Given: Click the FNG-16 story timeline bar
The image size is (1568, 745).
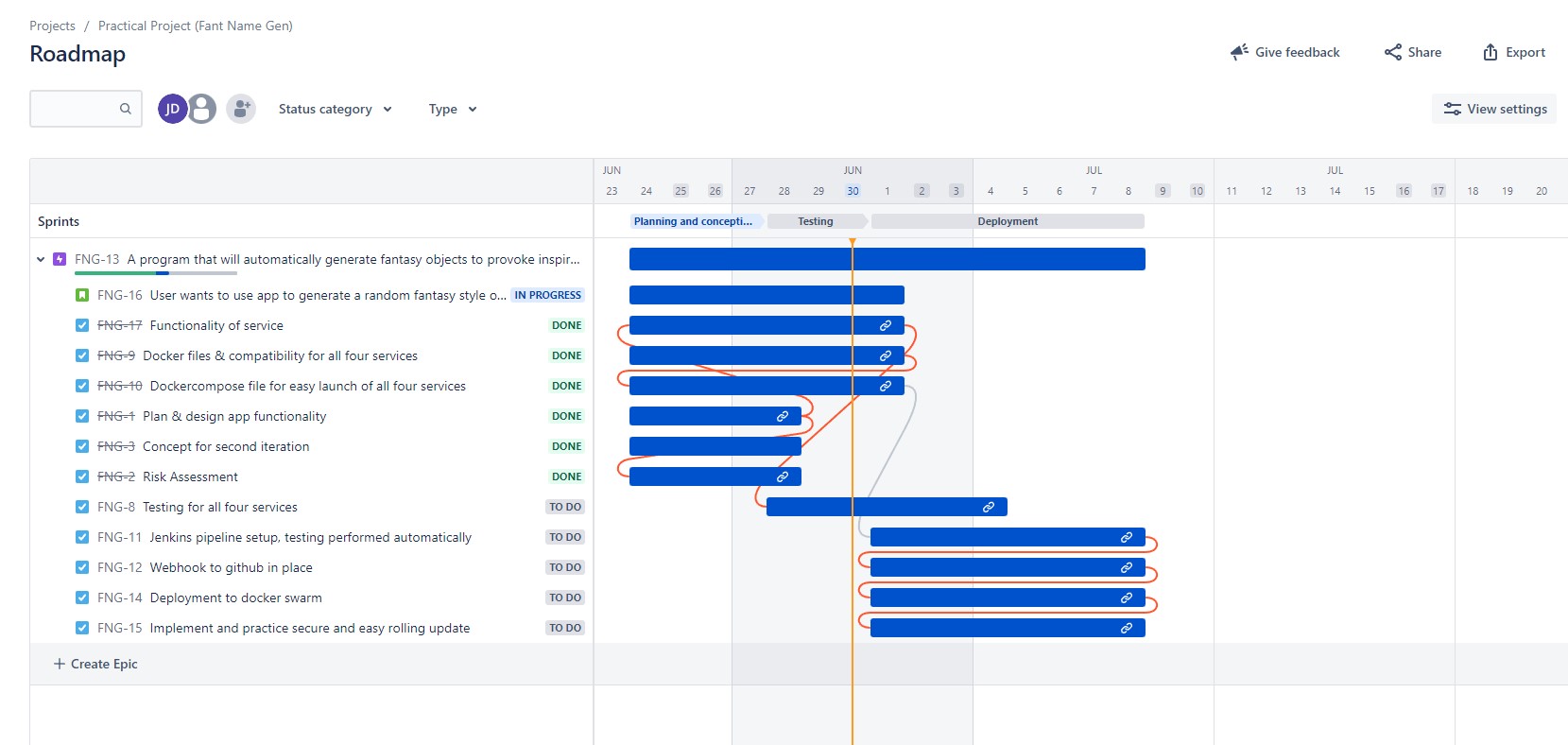Looking at the screenshot, I should click(767, 295).
